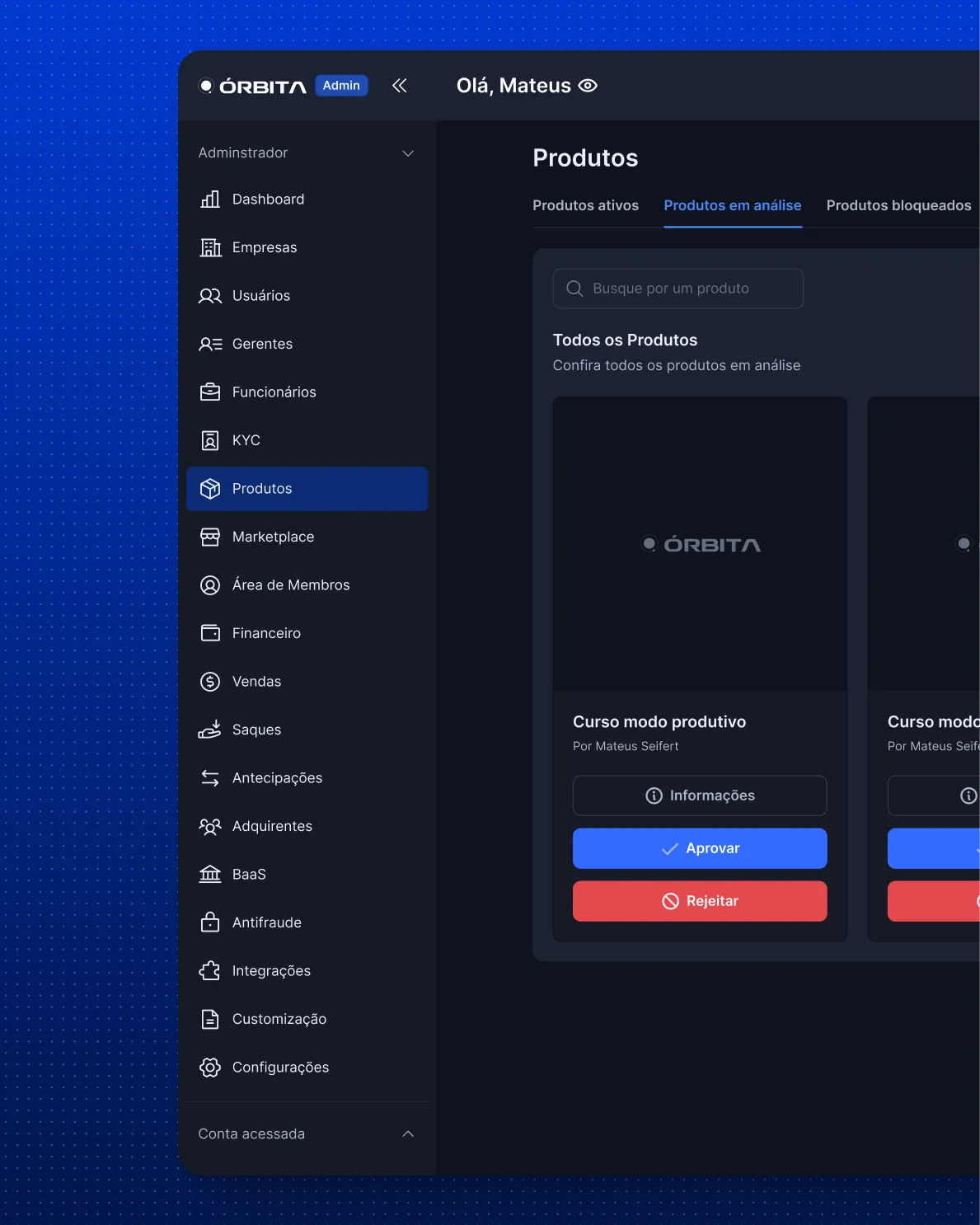Click the Antecipações swap-arrows icon
This screenshot has height=1225, width=980.
(210, 778)
